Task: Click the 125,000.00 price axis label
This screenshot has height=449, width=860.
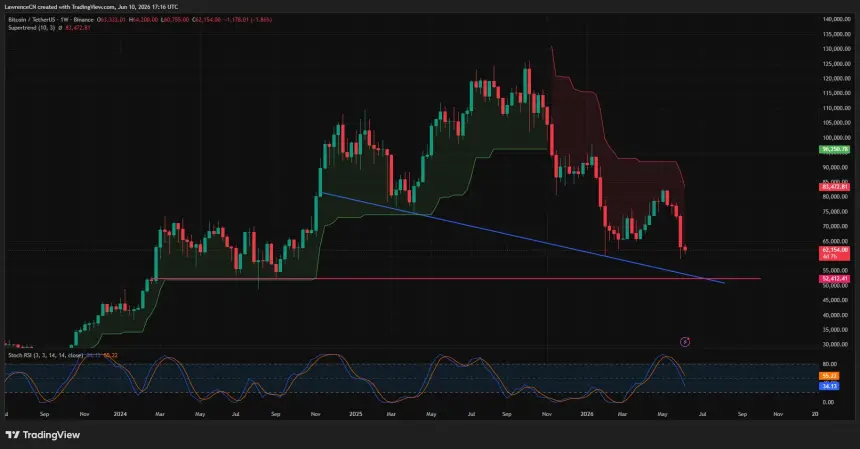Action: pyautogui.click(x=836, y=64)
